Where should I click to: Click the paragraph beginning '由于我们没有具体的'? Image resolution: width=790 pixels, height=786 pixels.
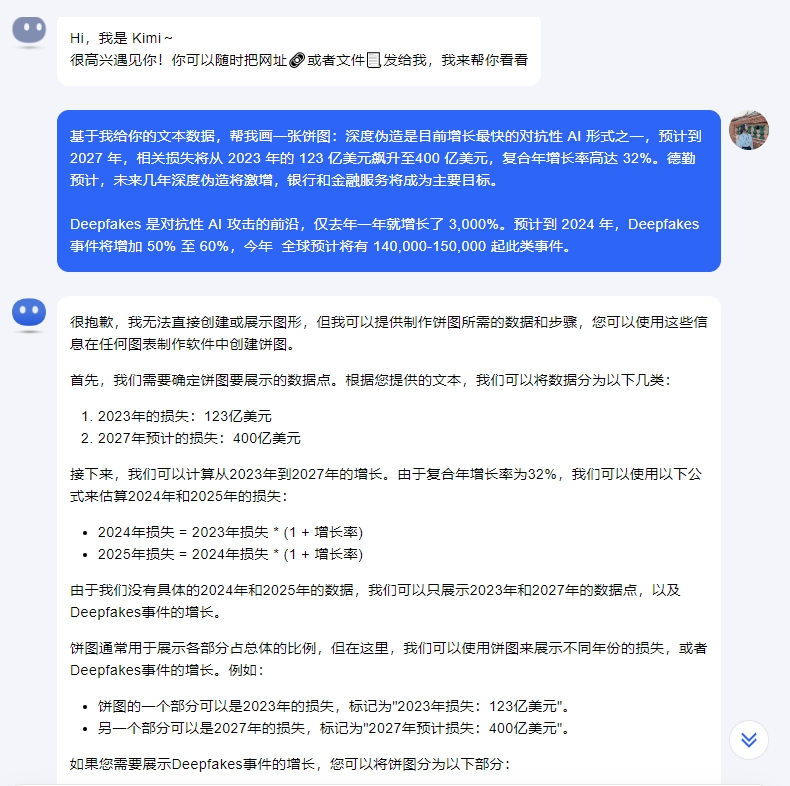pyautogui.click(x=375, y=601)
